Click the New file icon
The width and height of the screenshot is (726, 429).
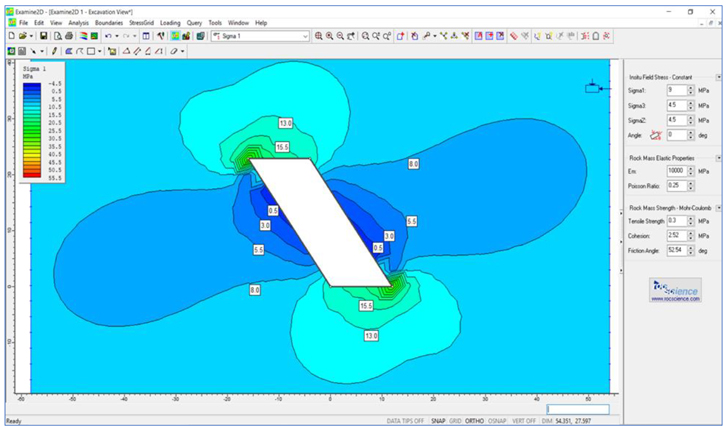point(10,36)
